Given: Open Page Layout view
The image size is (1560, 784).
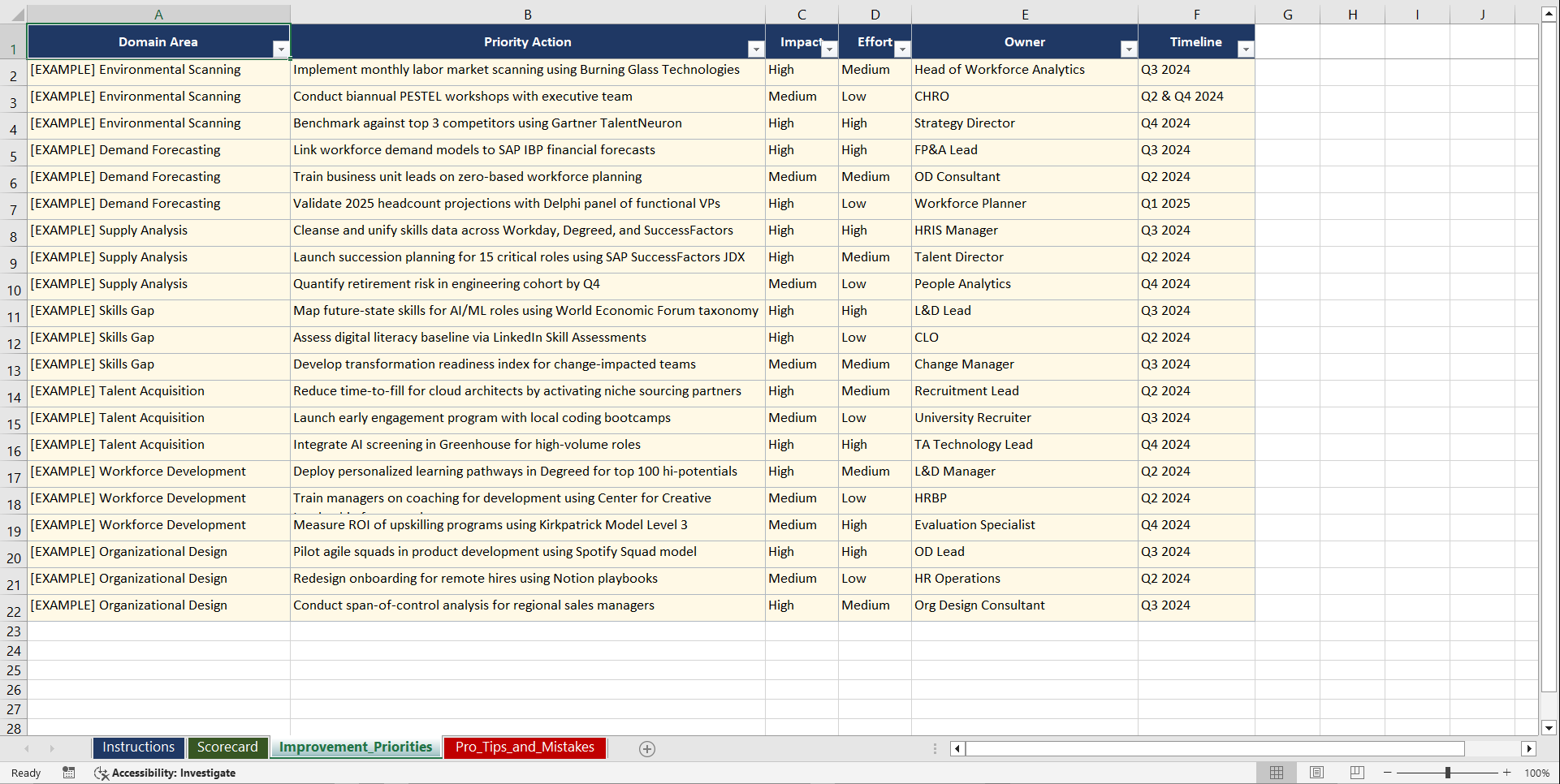Looking at the screenshot, I should 1316,773.
